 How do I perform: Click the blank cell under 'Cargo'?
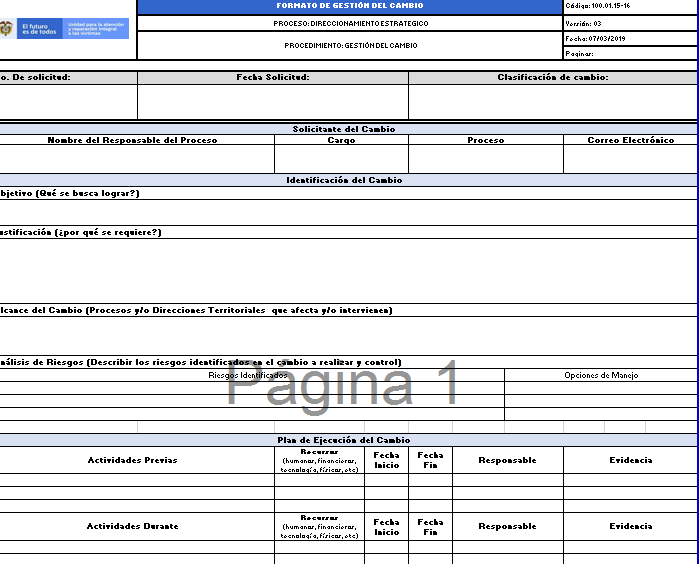pos(341,159)
